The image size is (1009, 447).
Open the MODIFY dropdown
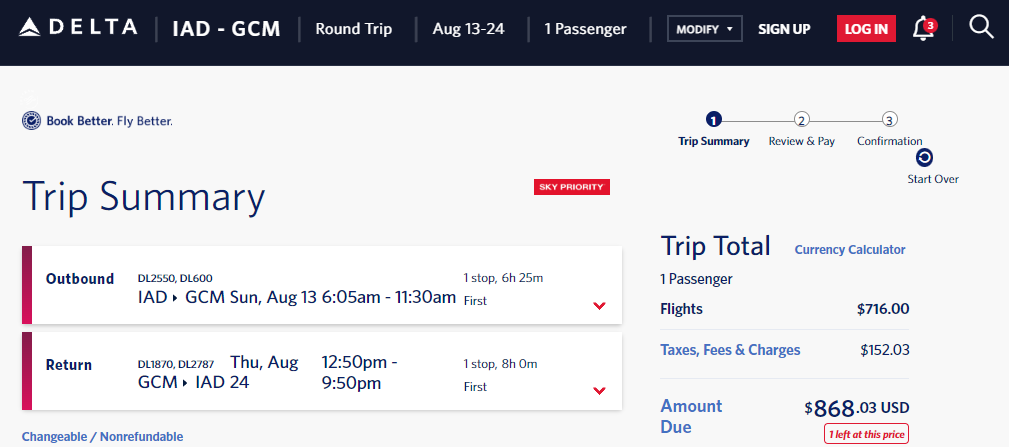point(705,29)
